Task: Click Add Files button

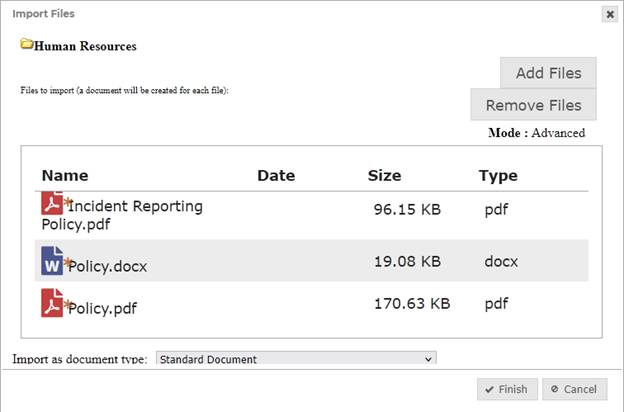Action: click(x=548, y=73)
